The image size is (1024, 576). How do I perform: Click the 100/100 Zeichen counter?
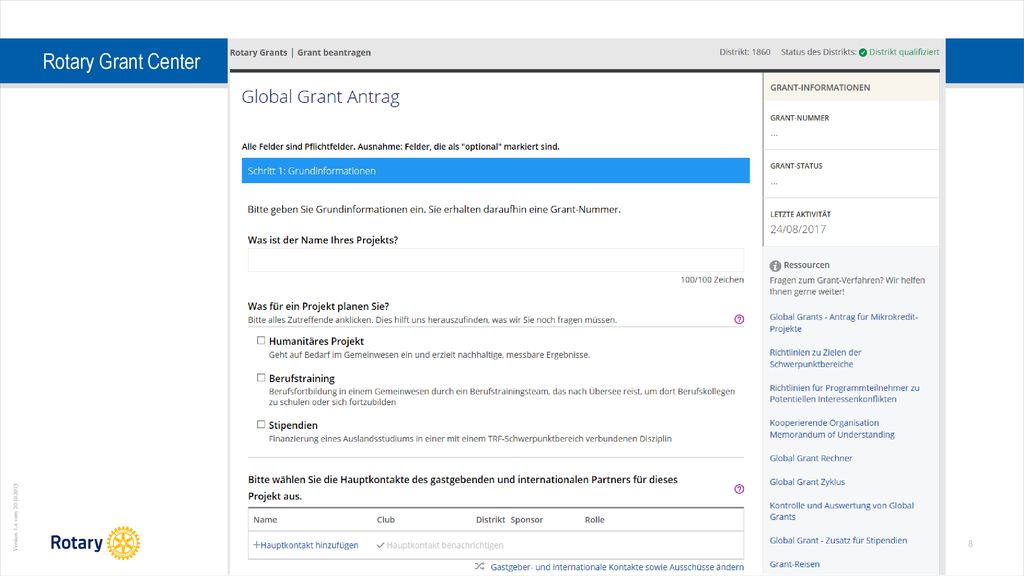712,280
